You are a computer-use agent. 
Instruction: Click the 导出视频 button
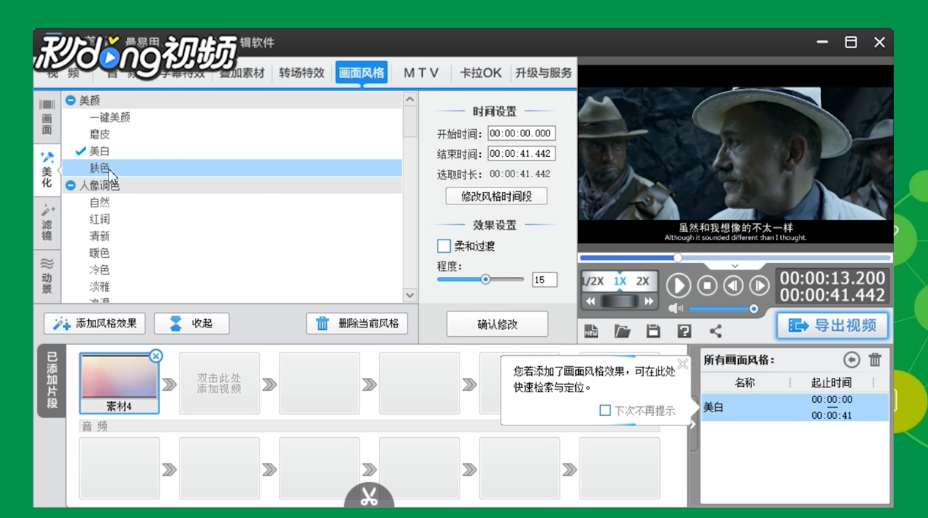pos(832,326)
